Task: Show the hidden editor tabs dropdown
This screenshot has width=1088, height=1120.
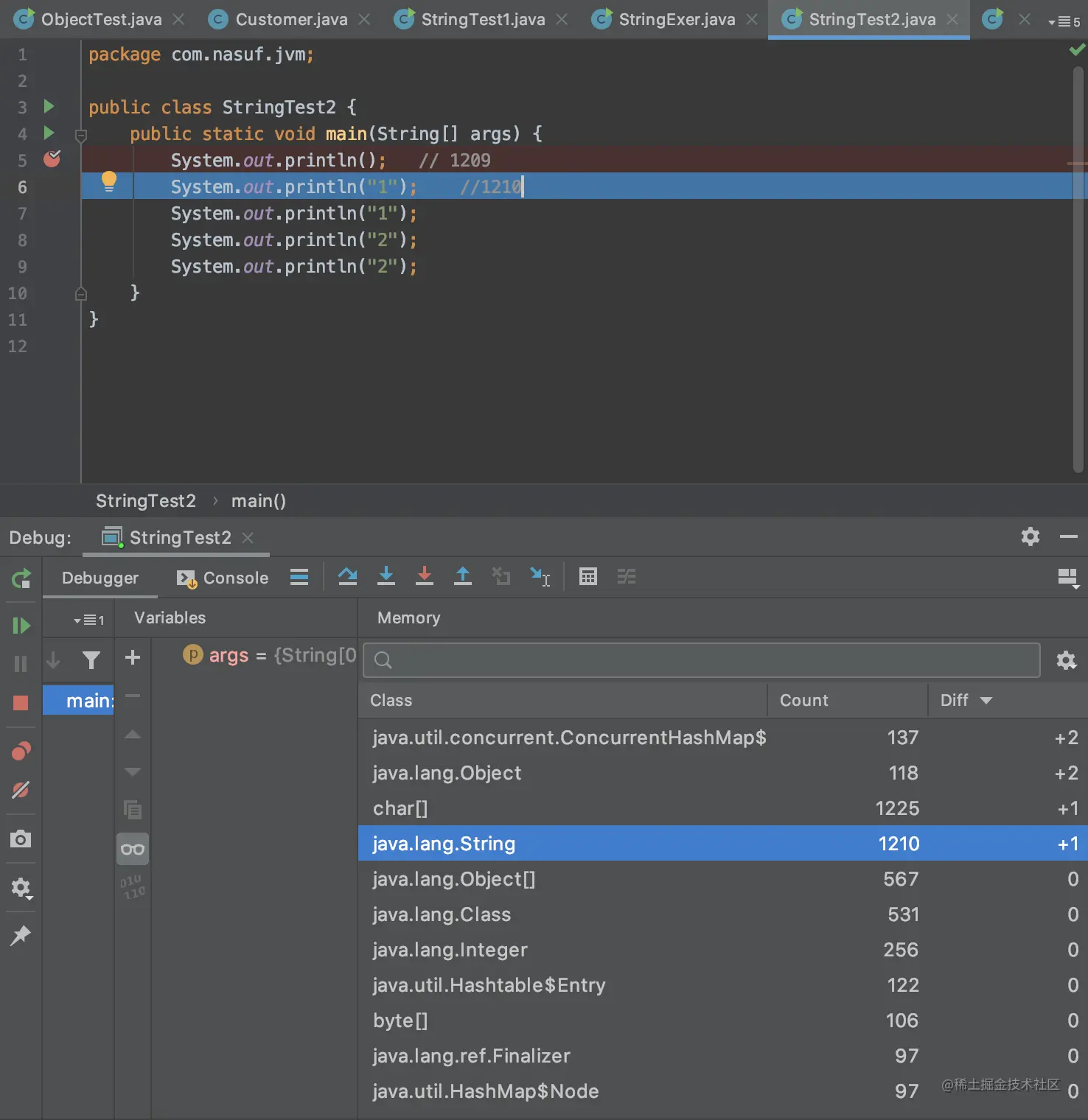Action: pos(1064,21)
